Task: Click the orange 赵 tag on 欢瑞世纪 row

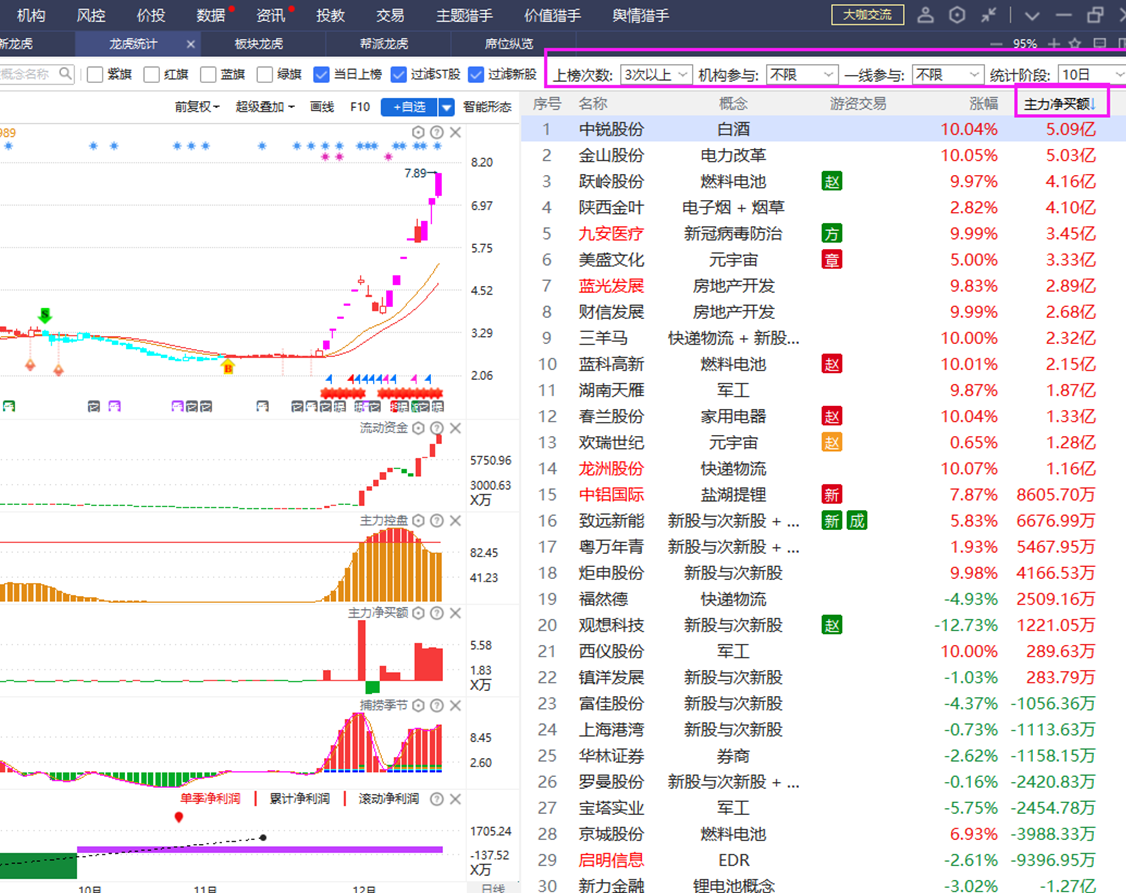Action: pos(832,442)
